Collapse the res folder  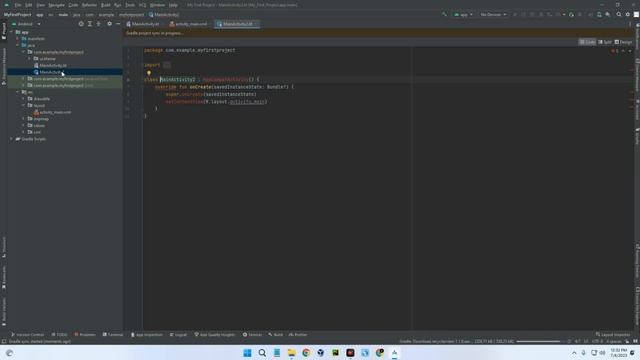(18, 92)
